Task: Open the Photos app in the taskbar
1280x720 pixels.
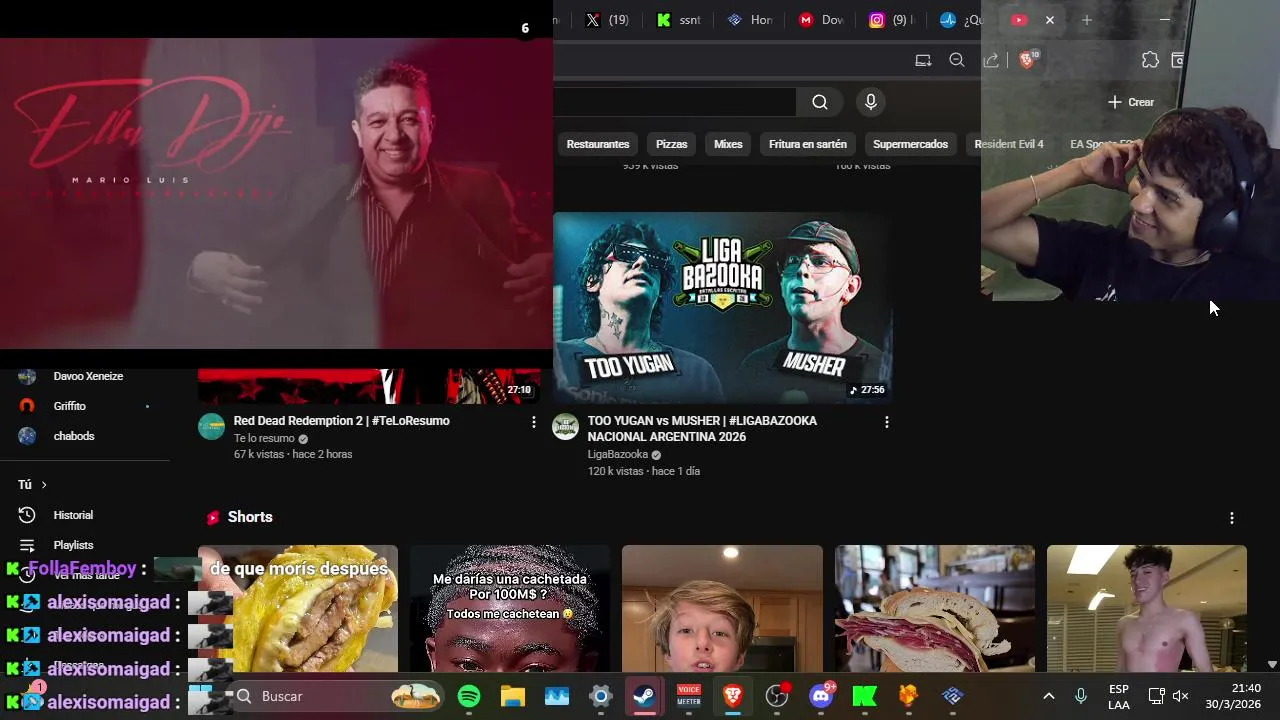Action: click(557, 696)
